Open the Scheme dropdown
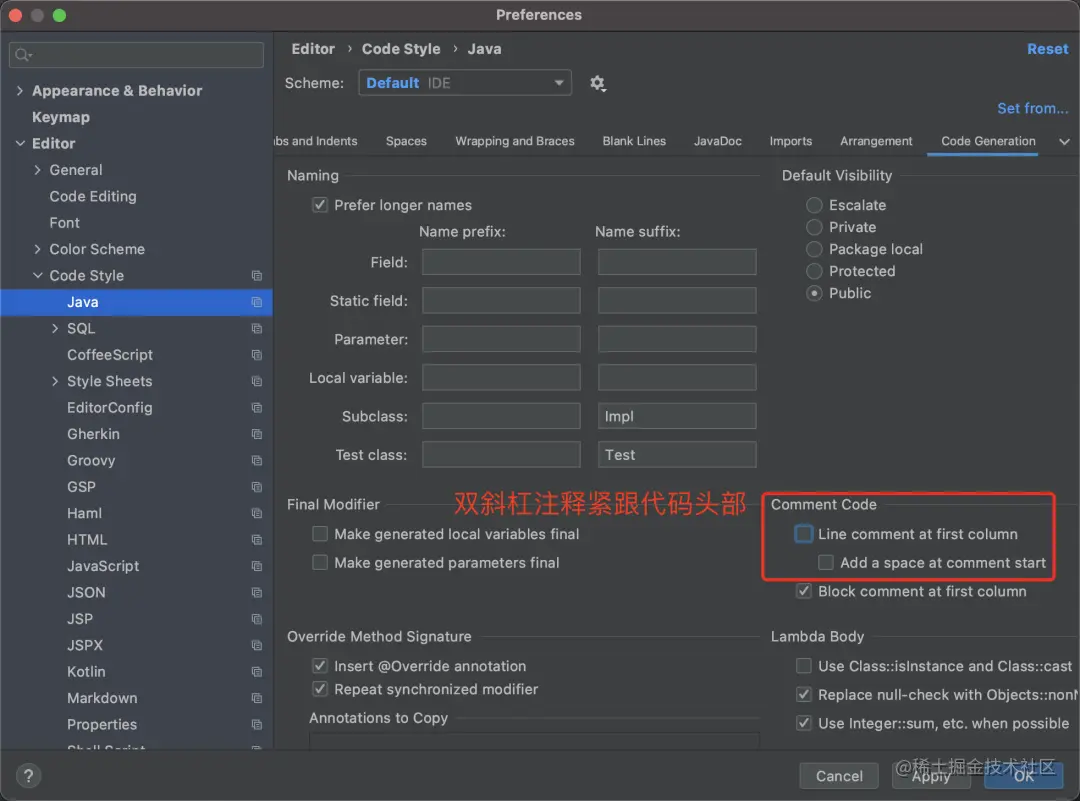This screenshot has width=1080, height=801. [x=465, y=83]
